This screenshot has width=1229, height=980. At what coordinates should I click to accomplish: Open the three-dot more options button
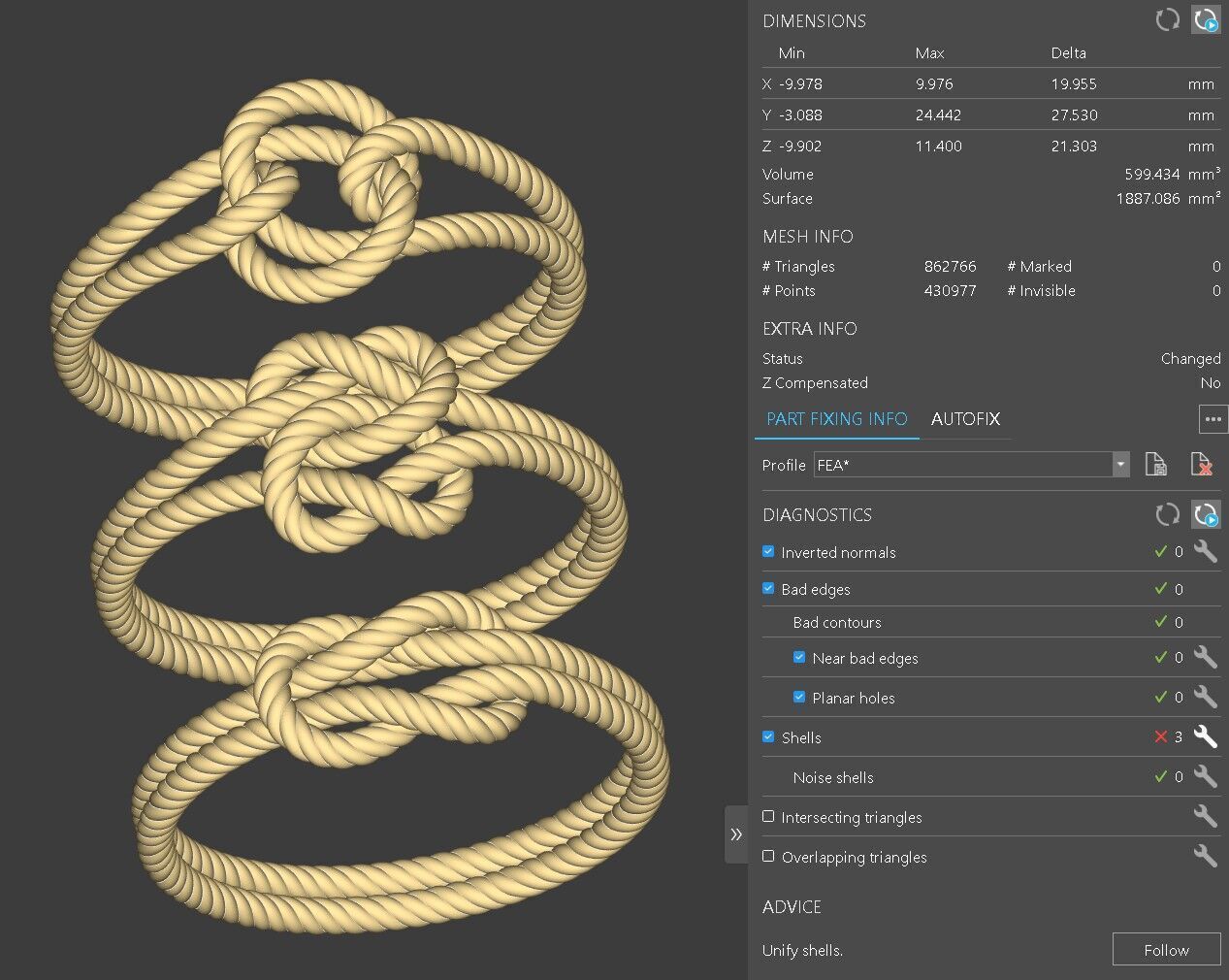[x=1213, y=419]
